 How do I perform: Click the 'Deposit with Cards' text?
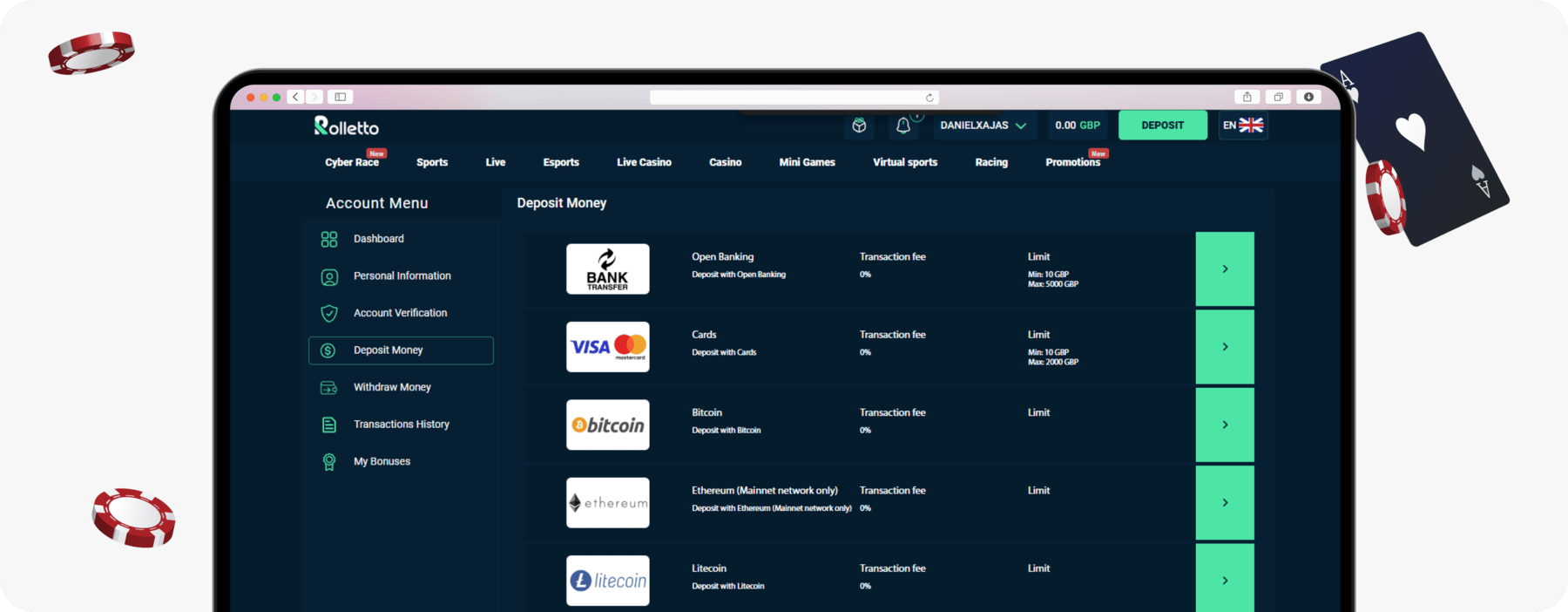[724, 353]
